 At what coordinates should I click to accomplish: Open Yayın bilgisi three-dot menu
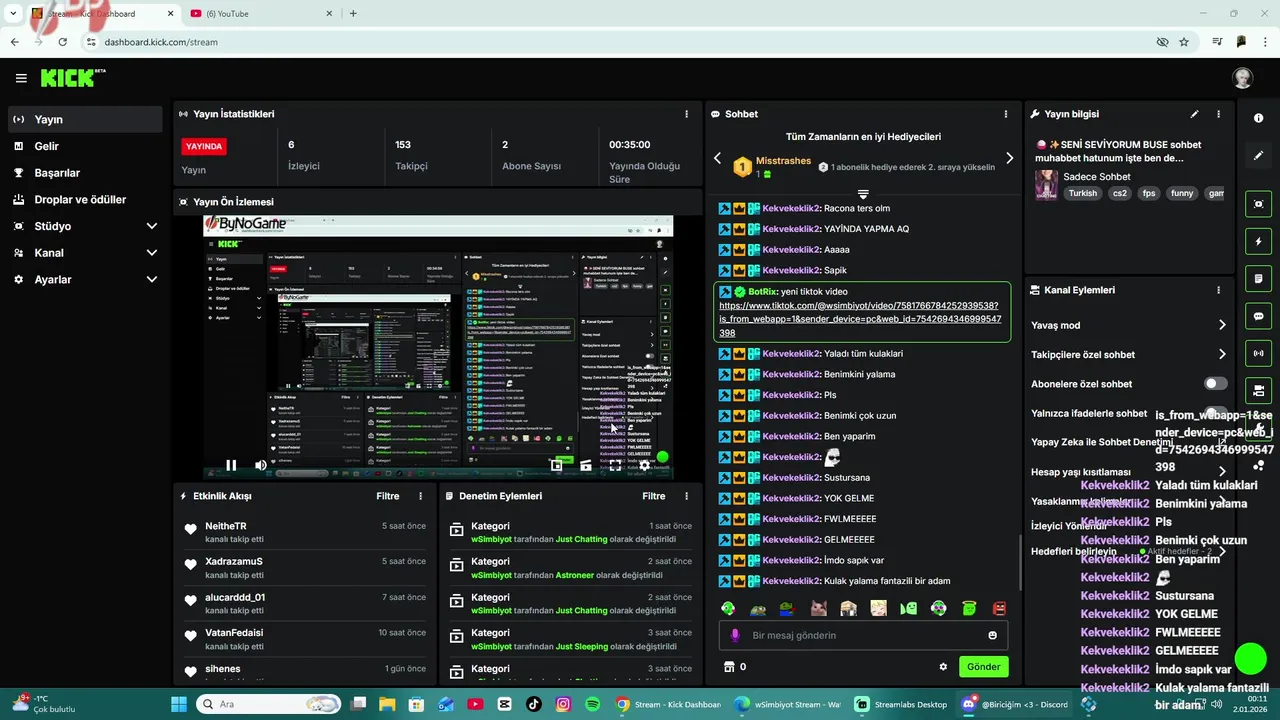point(1218,114)
